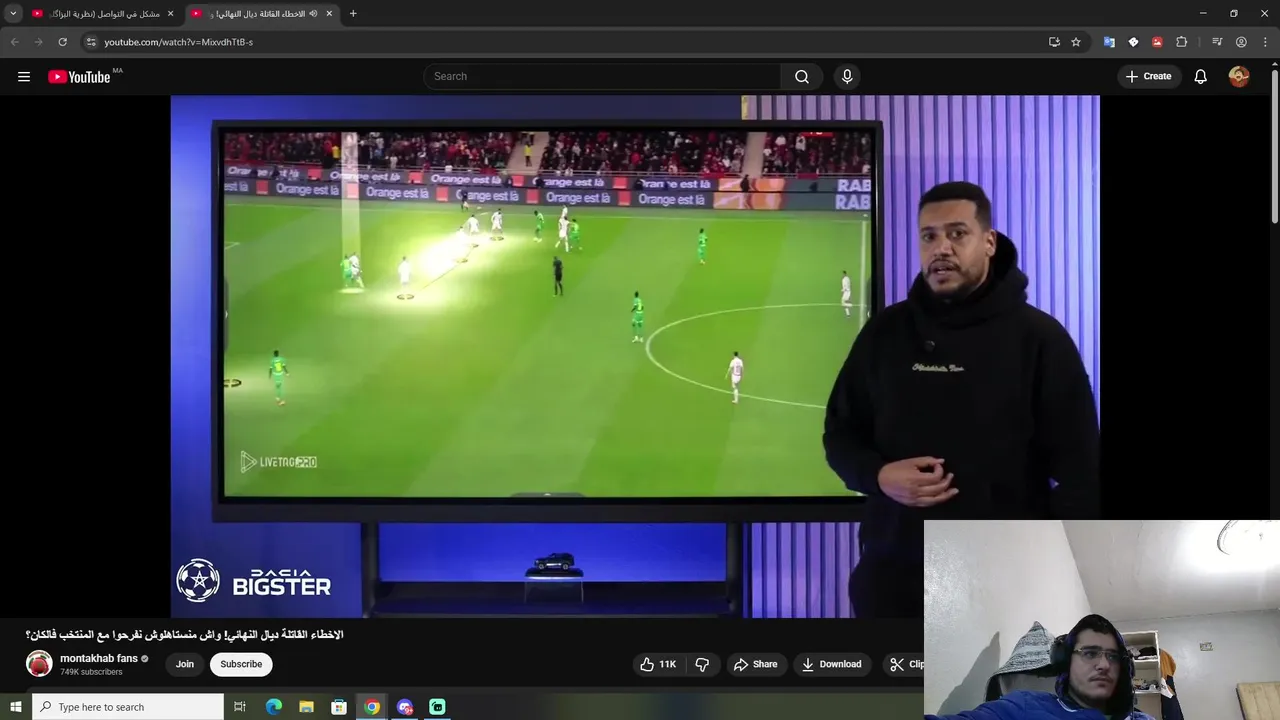The image size is (1280, 720).
Task: Mute tab via speaker icon on tab
Action: (x=313, y=13)
